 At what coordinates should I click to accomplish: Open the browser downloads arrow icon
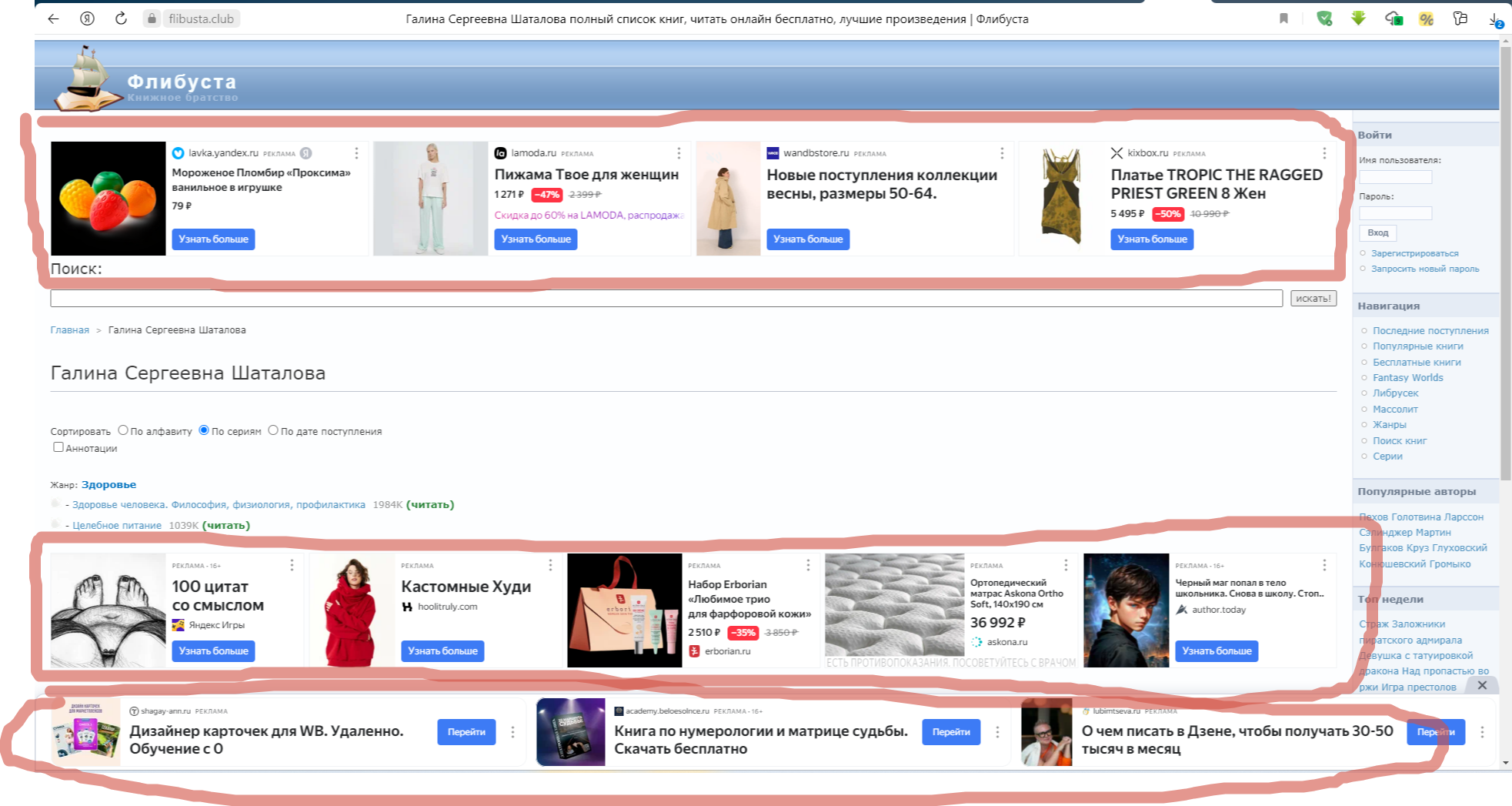[x=1494, y=19]
